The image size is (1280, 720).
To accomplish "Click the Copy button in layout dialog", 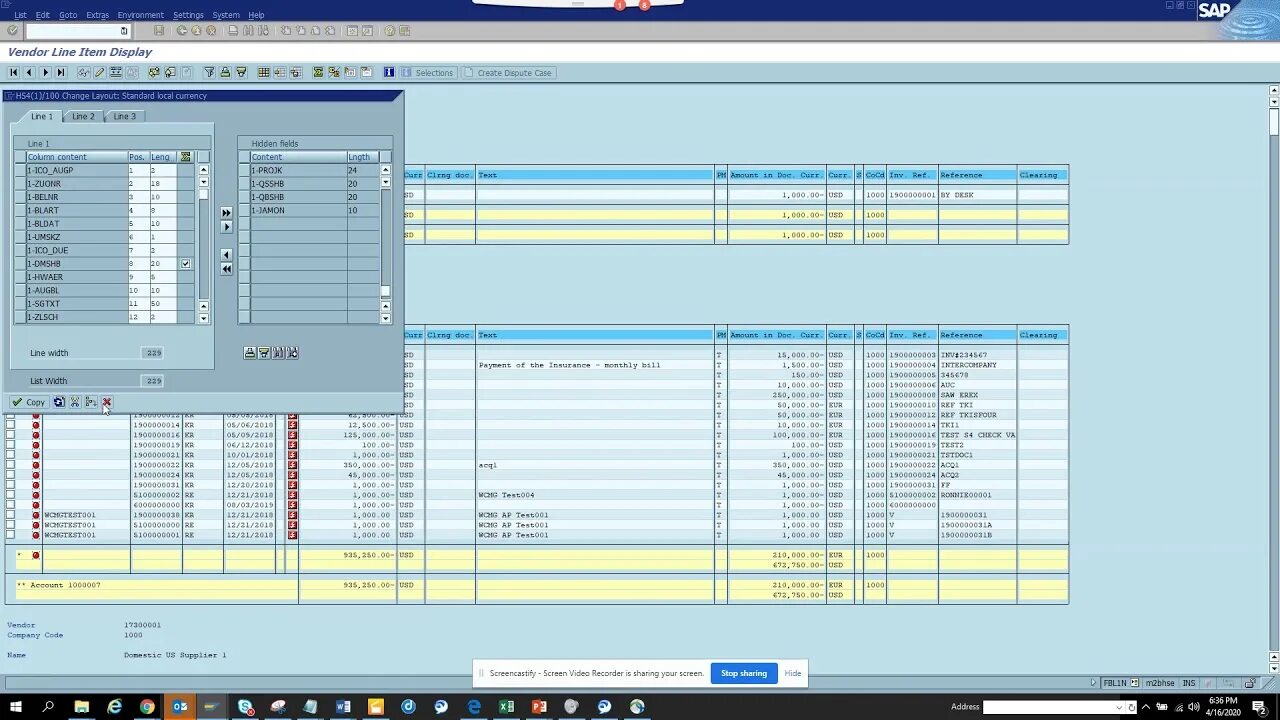I will pyautogui.click(x=28, y=402).
